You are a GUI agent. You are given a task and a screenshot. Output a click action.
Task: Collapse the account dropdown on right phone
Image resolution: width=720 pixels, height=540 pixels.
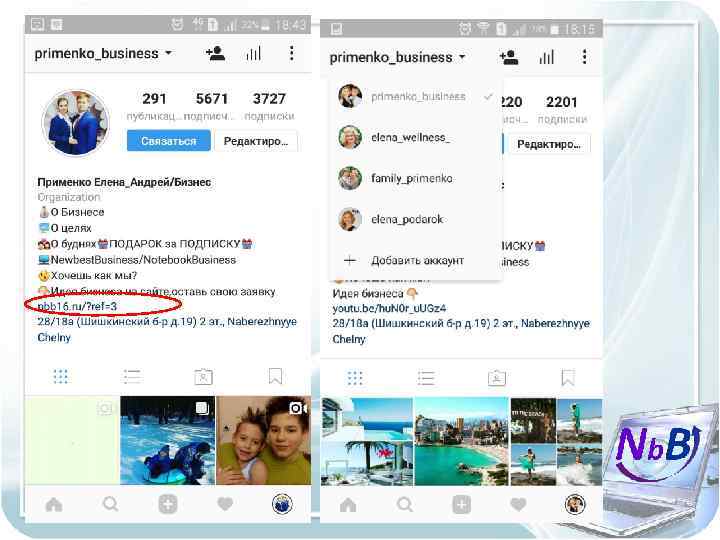pos(462,57)
